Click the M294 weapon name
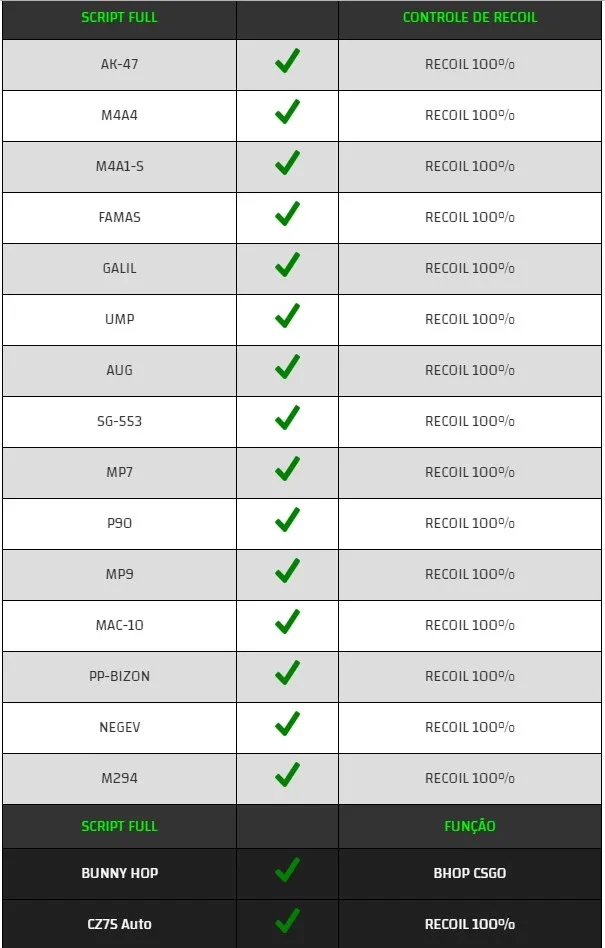Viewport: 605px width, 948px height. tap(120, 778)
